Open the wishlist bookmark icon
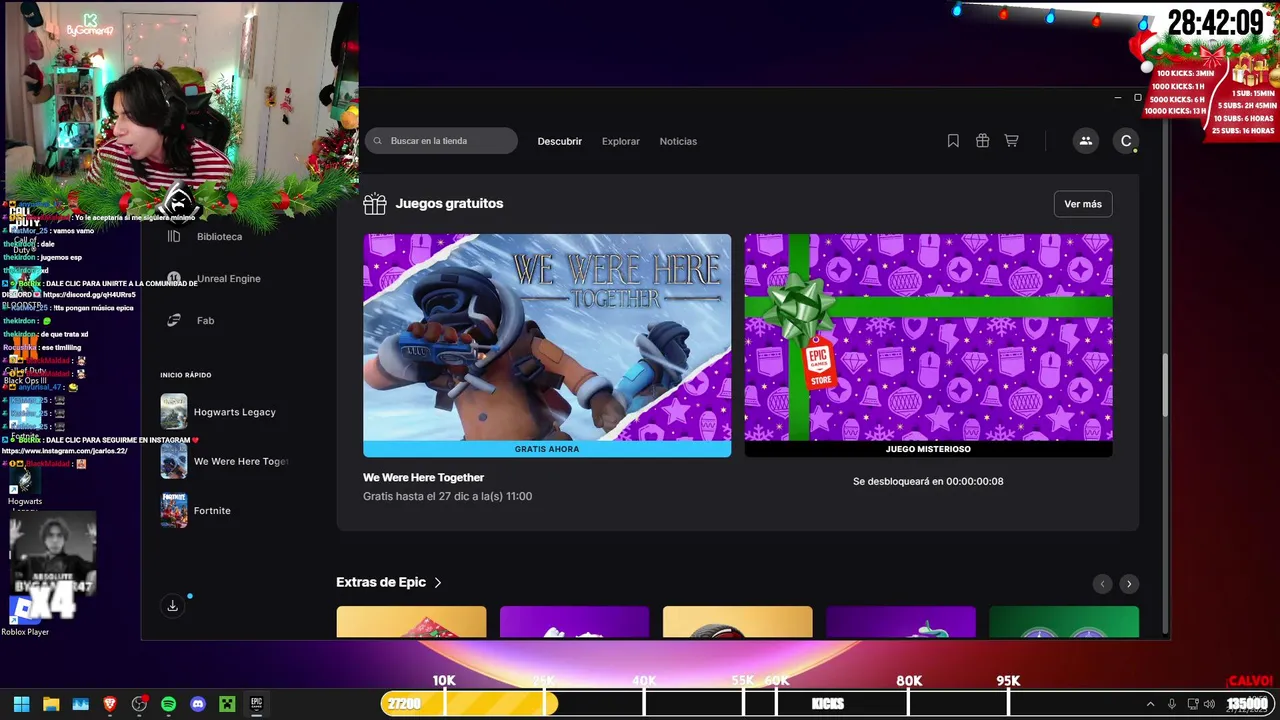The width and height of the screenshot is (1280, 720). tap(953, 141)
